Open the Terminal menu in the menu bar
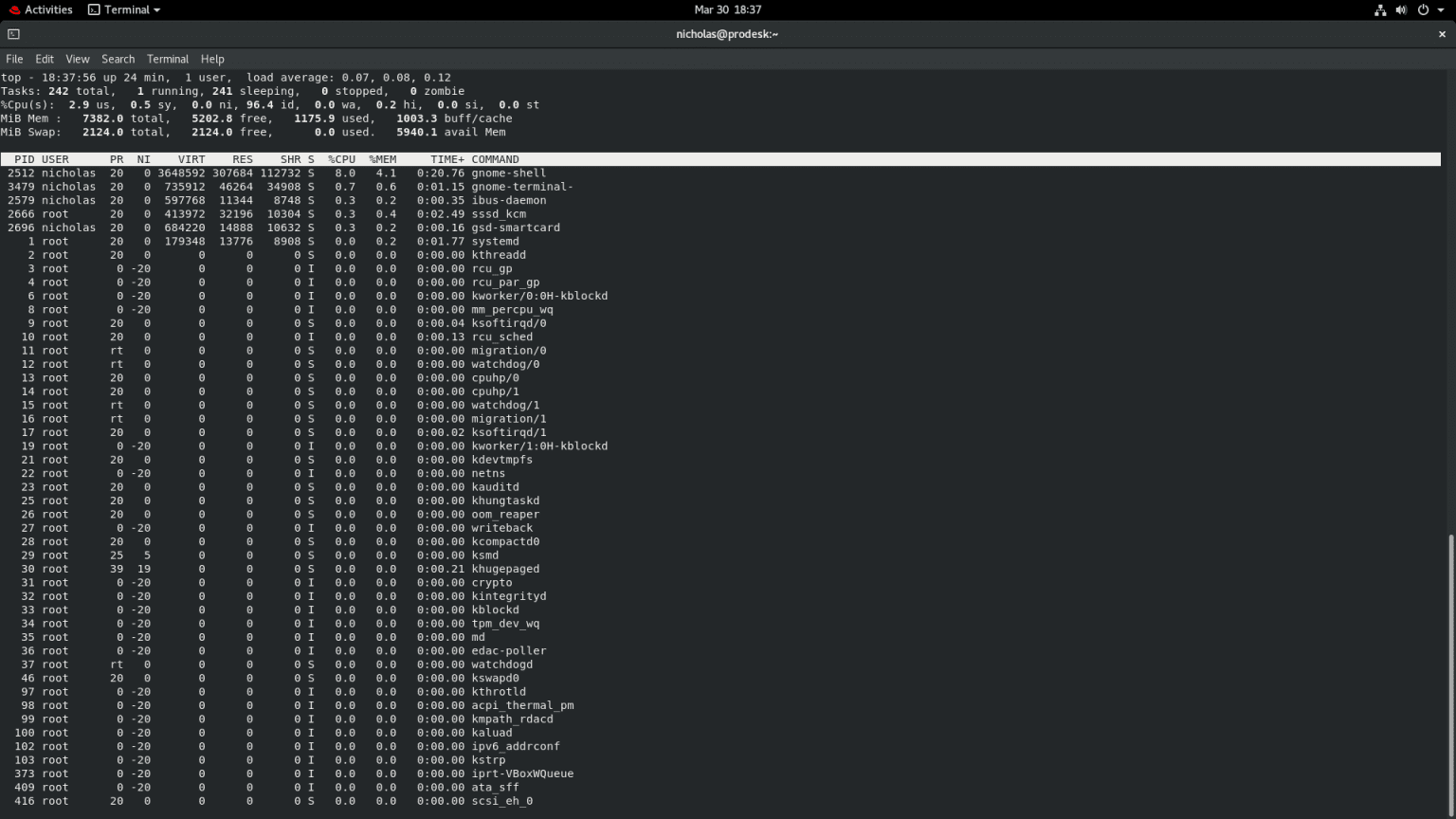The image size is (1456, 819). tap(168, 59)
